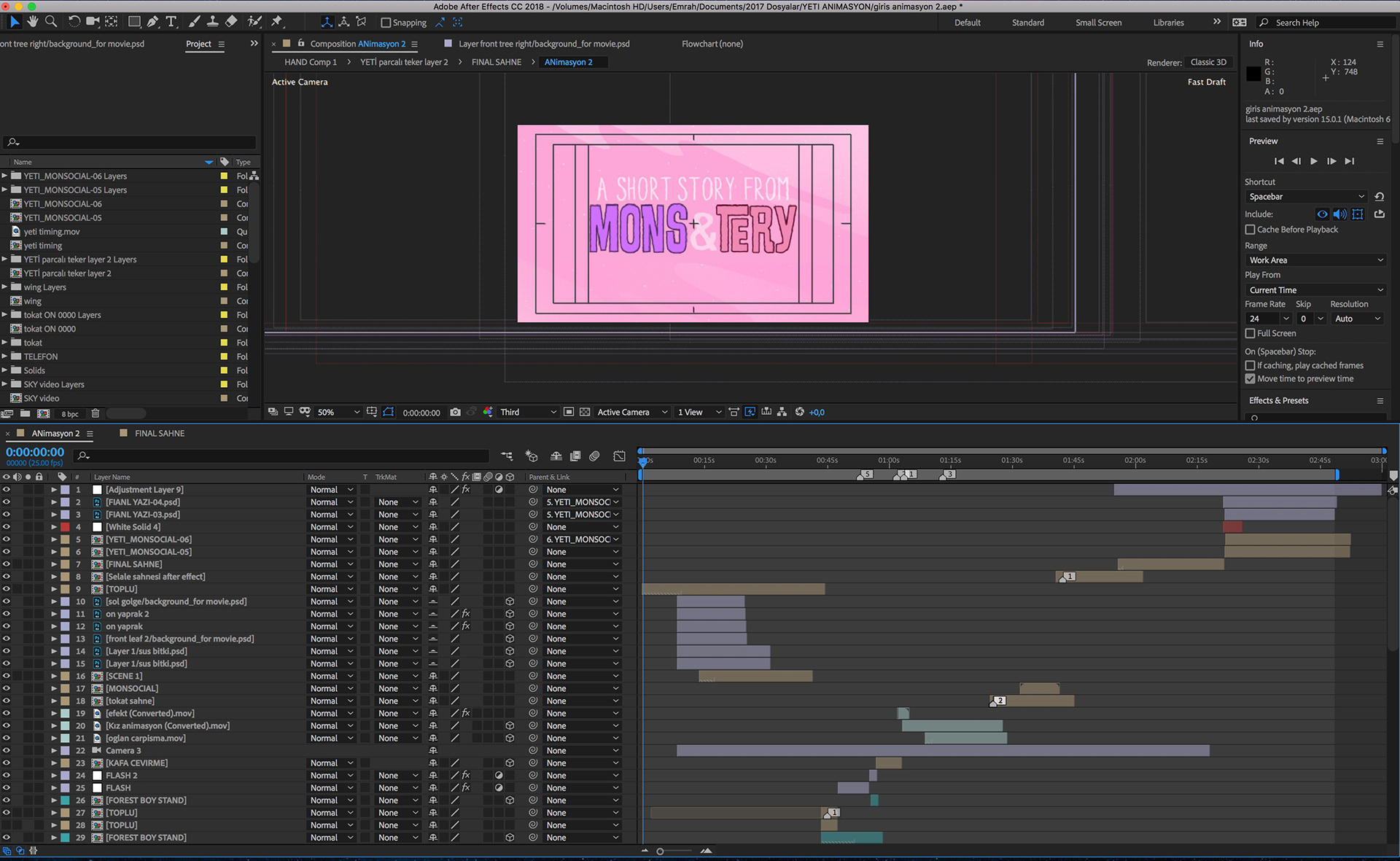Viewport: 1400px width, 861px height.
Task: Select the Horizontal Type tool
Action: [171, 22]
